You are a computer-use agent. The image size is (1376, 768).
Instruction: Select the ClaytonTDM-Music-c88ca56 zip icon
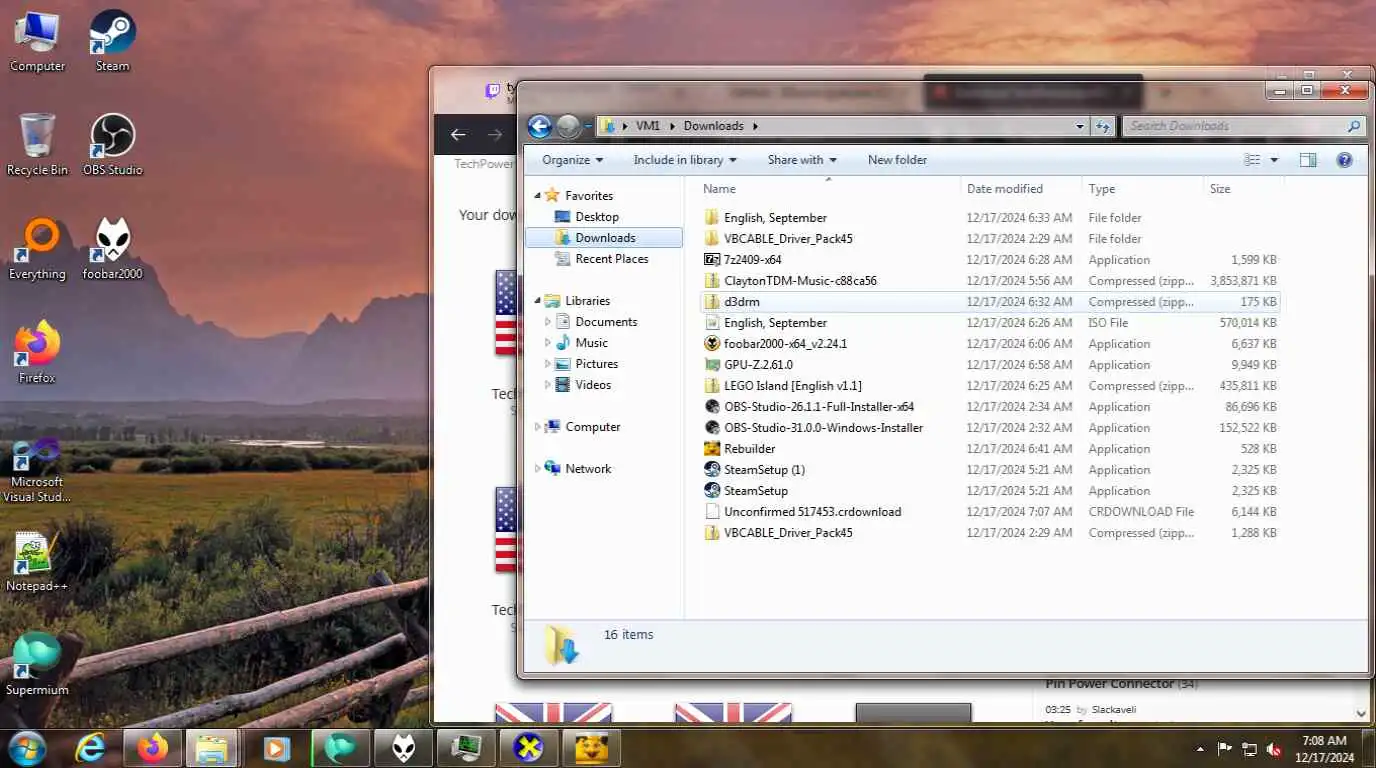712,281
